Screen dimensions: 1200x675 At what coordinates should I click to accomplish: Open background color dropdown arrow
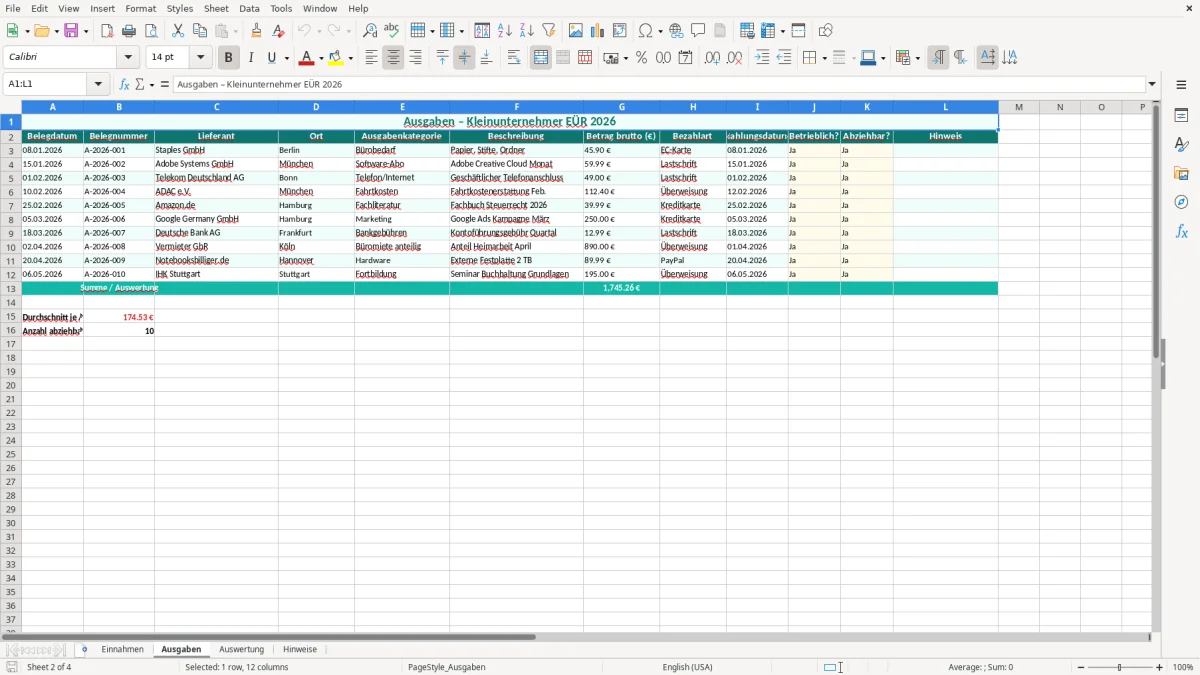pos(350,58)
